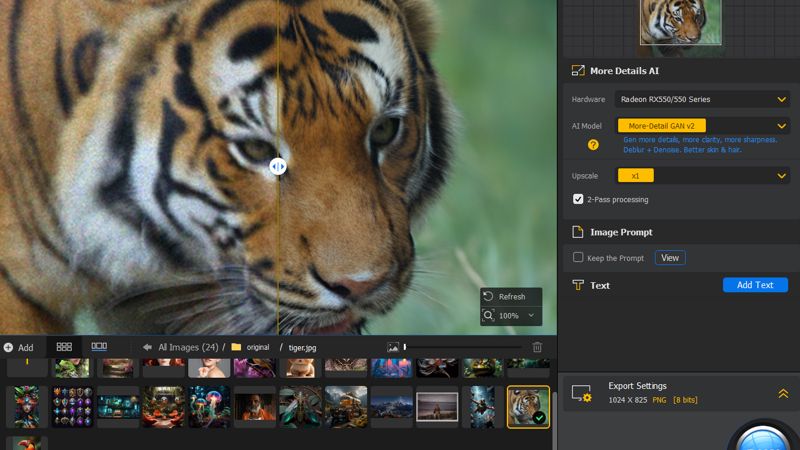Click the thumbnail size slider handle
The image size is (800, 450).
click(405, 347)
